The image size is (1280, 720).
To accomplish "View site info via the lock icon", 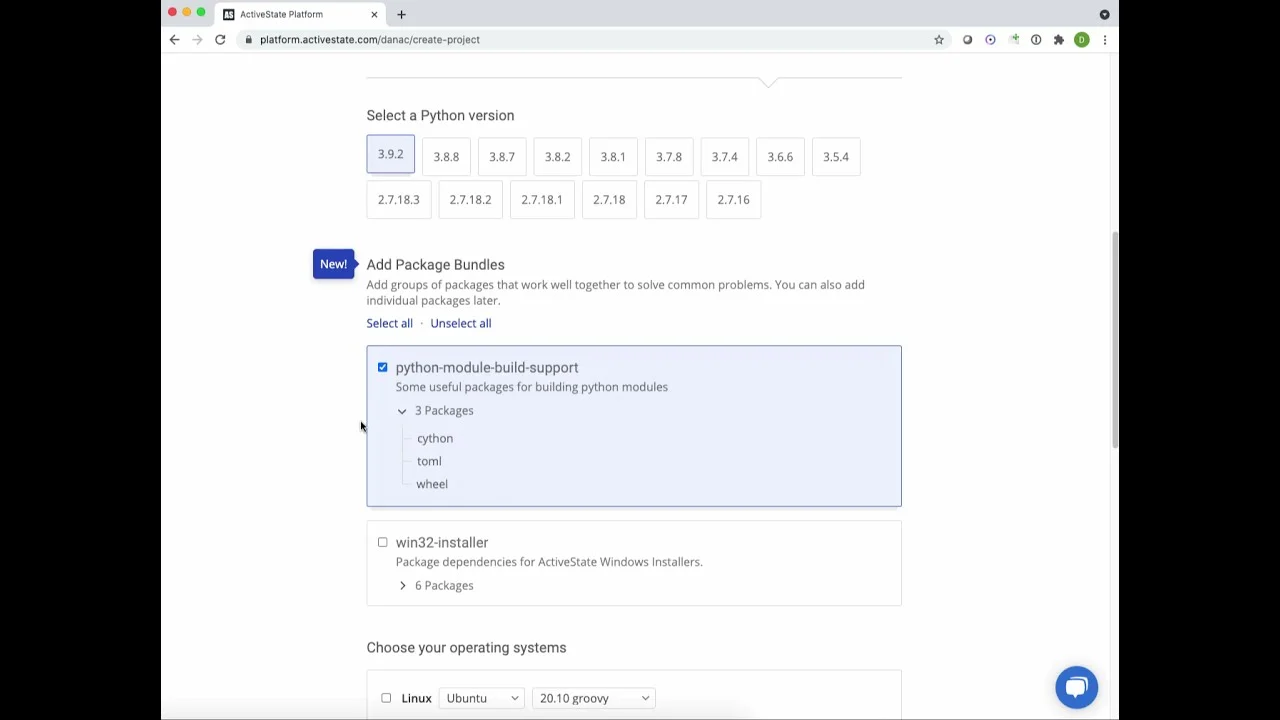I will (248, 39).
